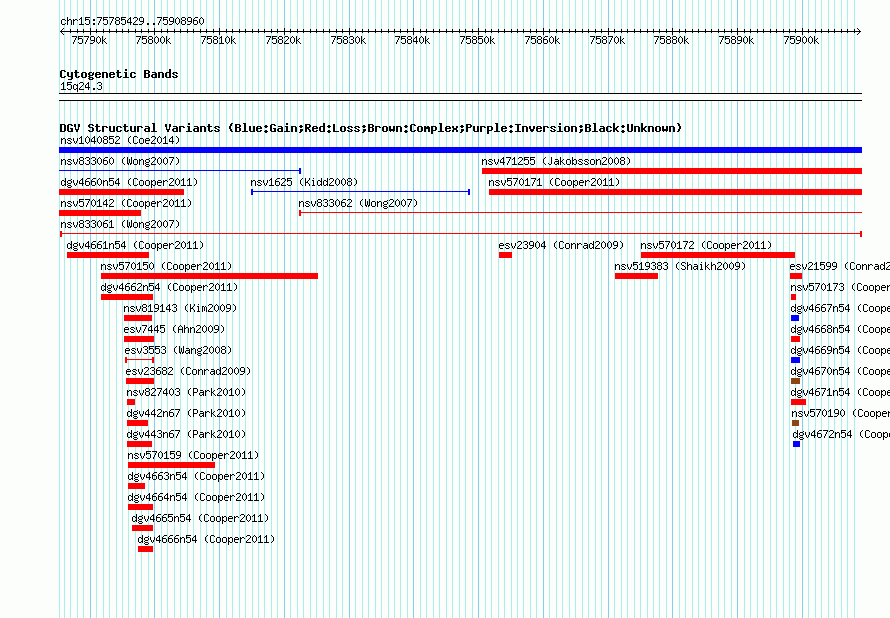
Task: Open dgv4671n54 variant label
Action: coord(839,392)
